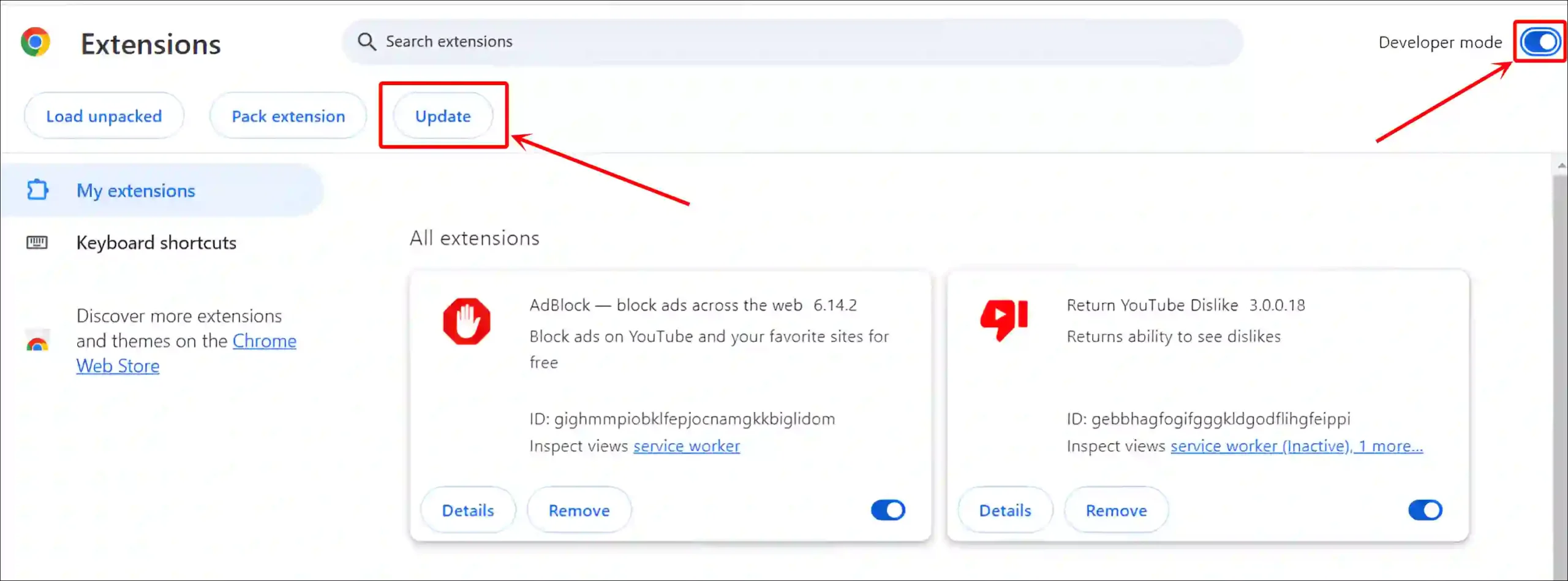The height and width of the screenshot is (581, 1568).
Task: Click the search magnifier icon
Action: [x=367, y=42]
